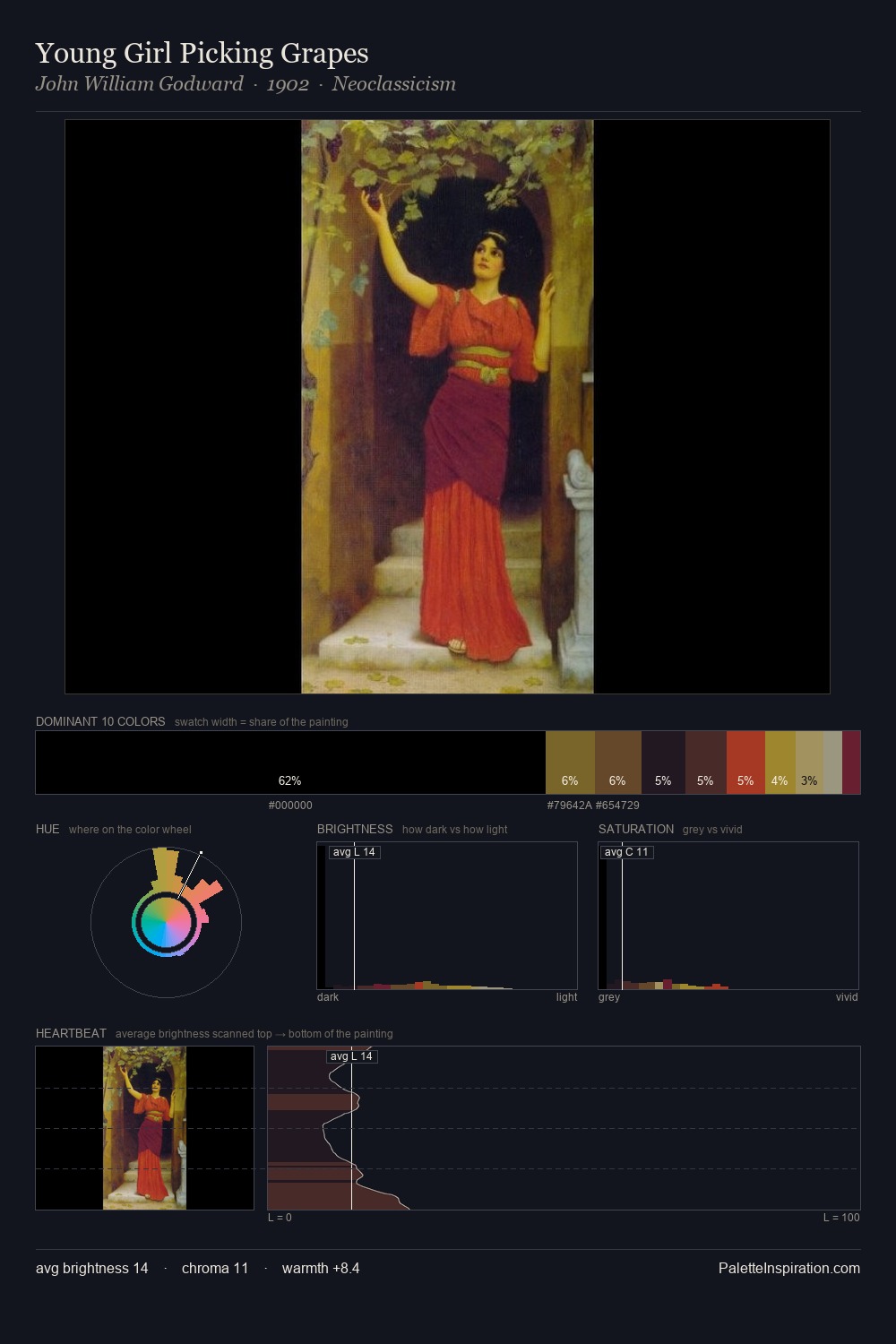This screenshot has height=1344, width=896.
Task: Click the 'vivid' axis label
Action: tap(847, 997)
